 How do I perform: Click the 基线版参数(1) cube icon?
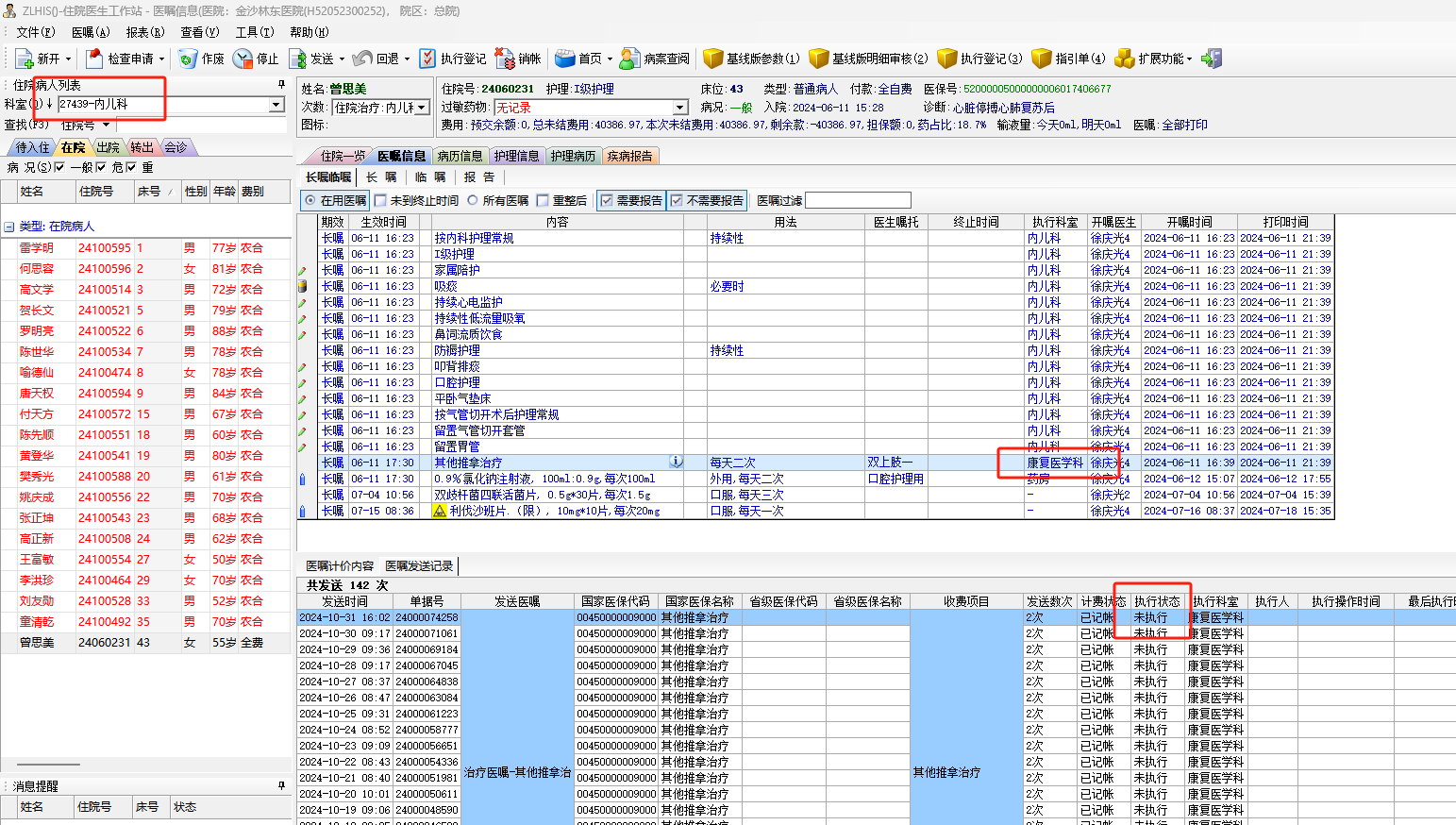pos(712,59)
